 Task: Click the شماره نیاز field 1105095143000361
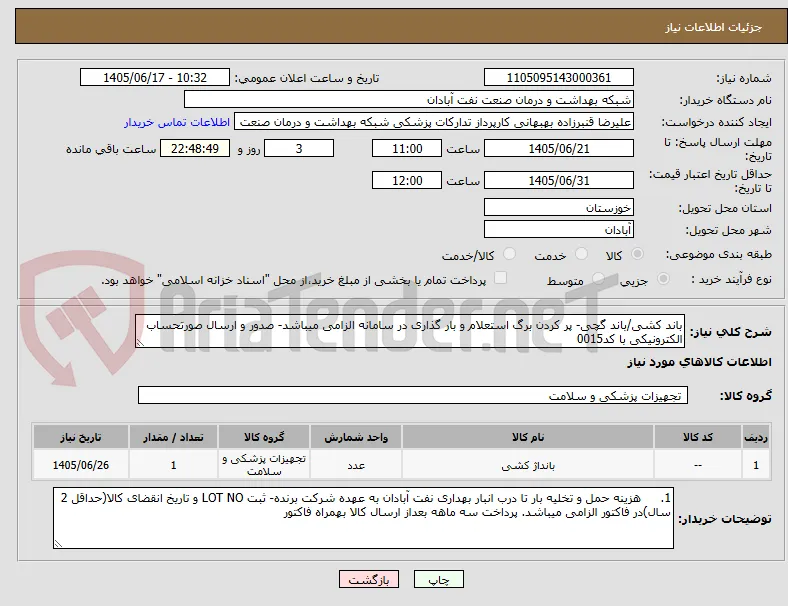point(559,77)
